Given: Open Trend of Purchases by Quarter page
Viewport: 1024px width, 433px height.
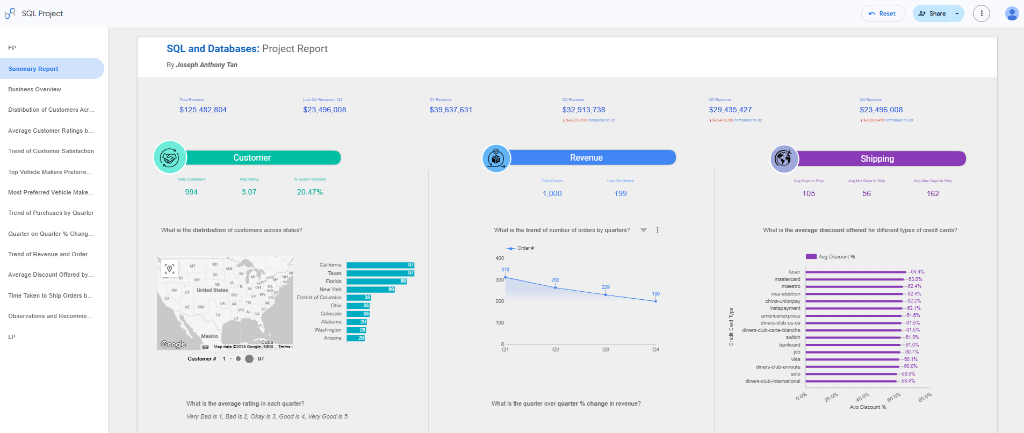Looking at the screenshot, I should 52,213.
